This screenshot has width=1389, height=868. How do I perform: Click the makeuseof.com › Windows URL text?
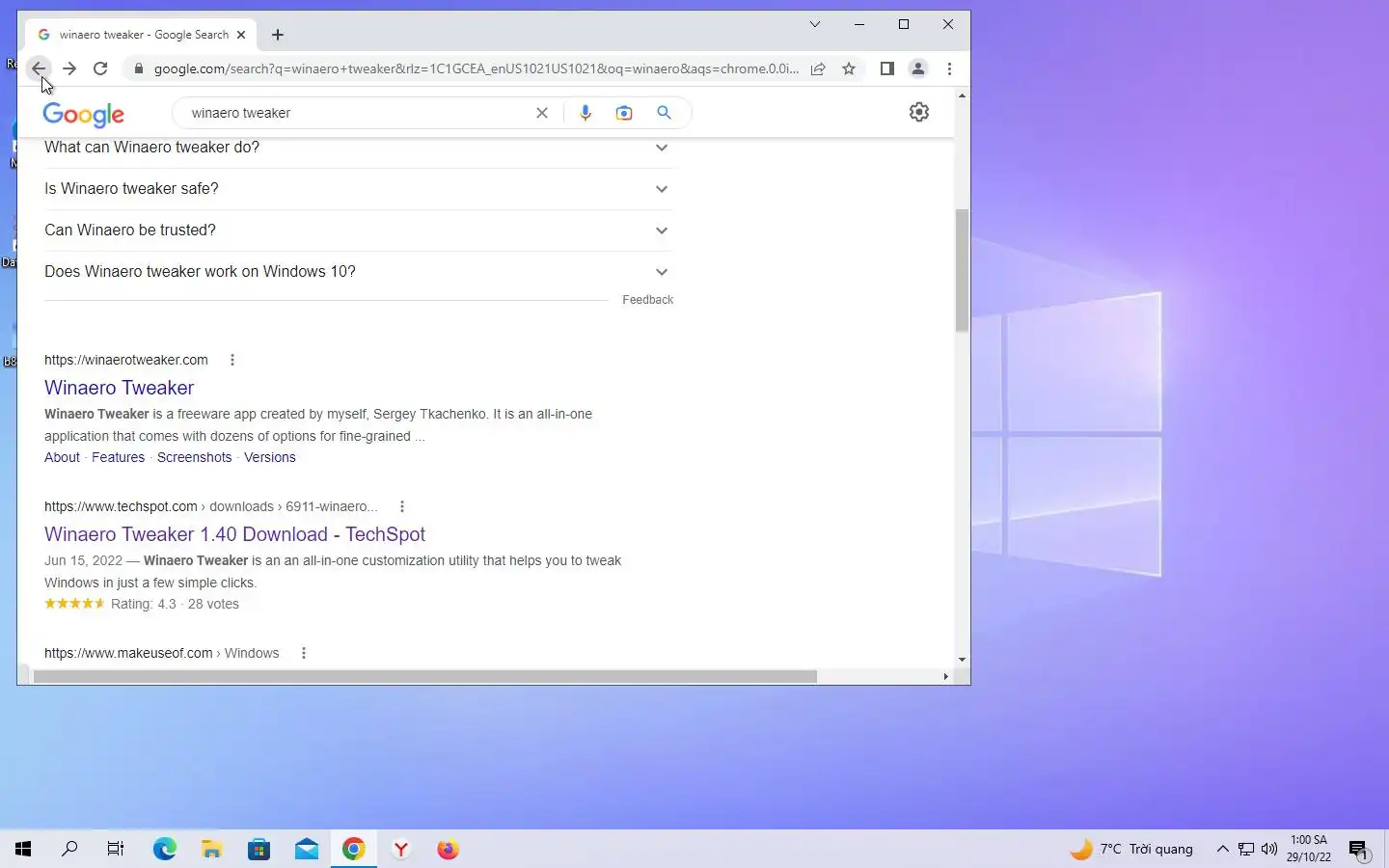click(162, 653)
